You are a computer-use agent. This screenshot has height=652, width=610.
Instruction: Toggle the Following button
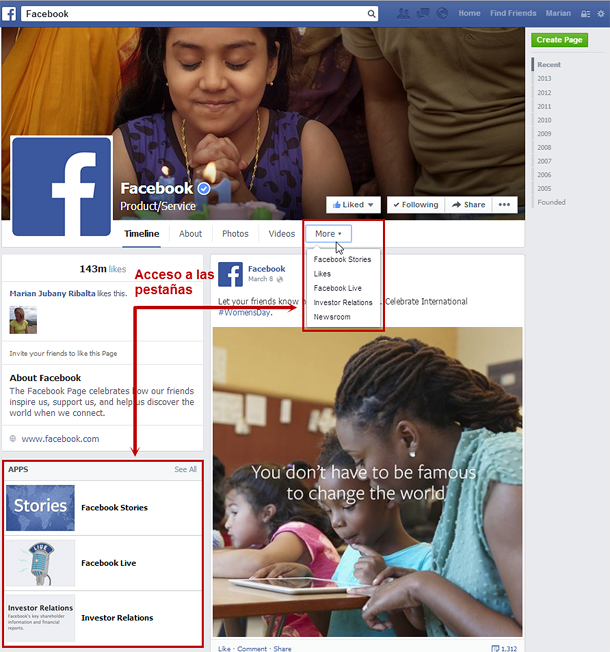pyautogui.click(x=416, y=205)
